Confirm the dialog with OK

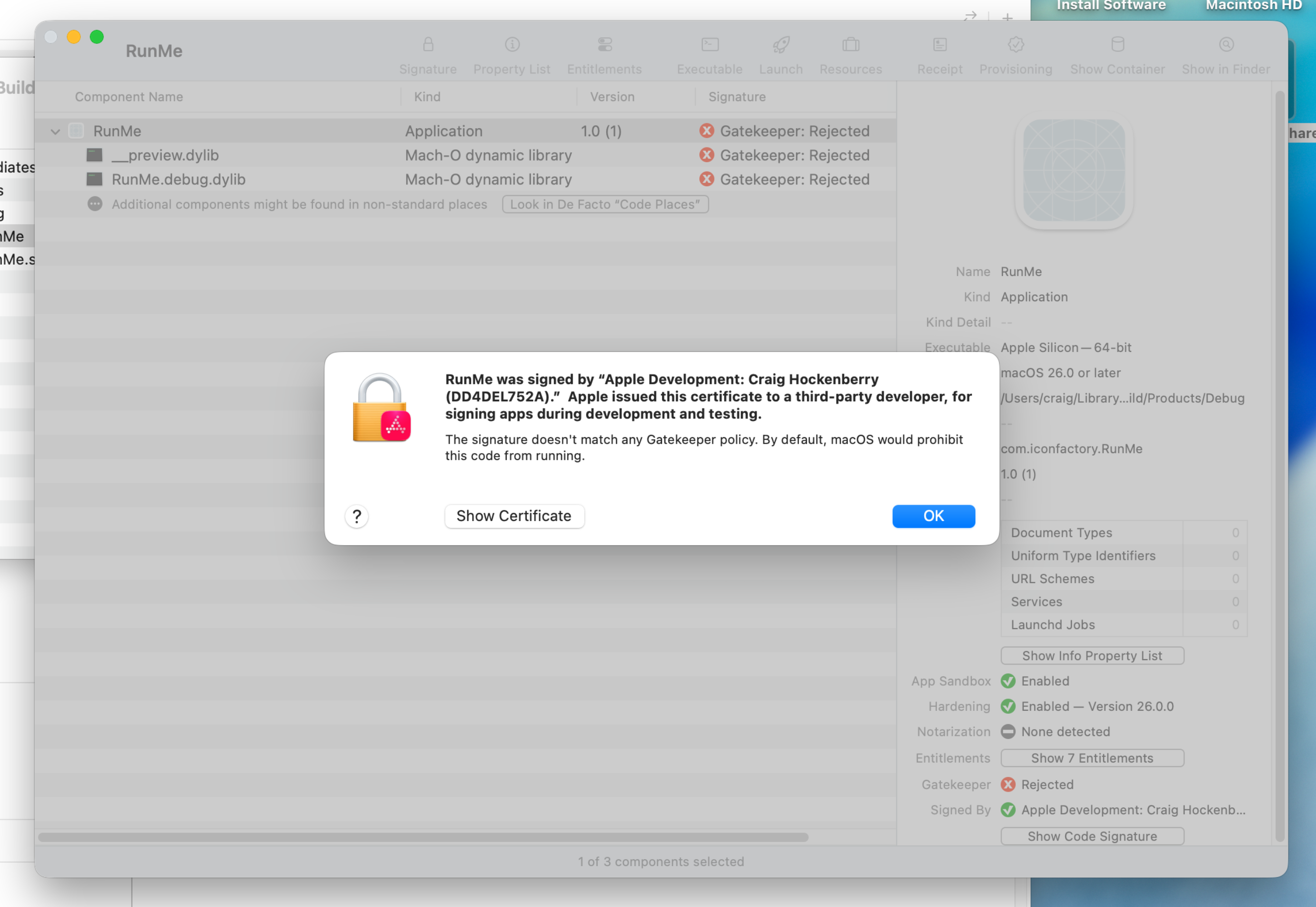(x=933, y=516)
